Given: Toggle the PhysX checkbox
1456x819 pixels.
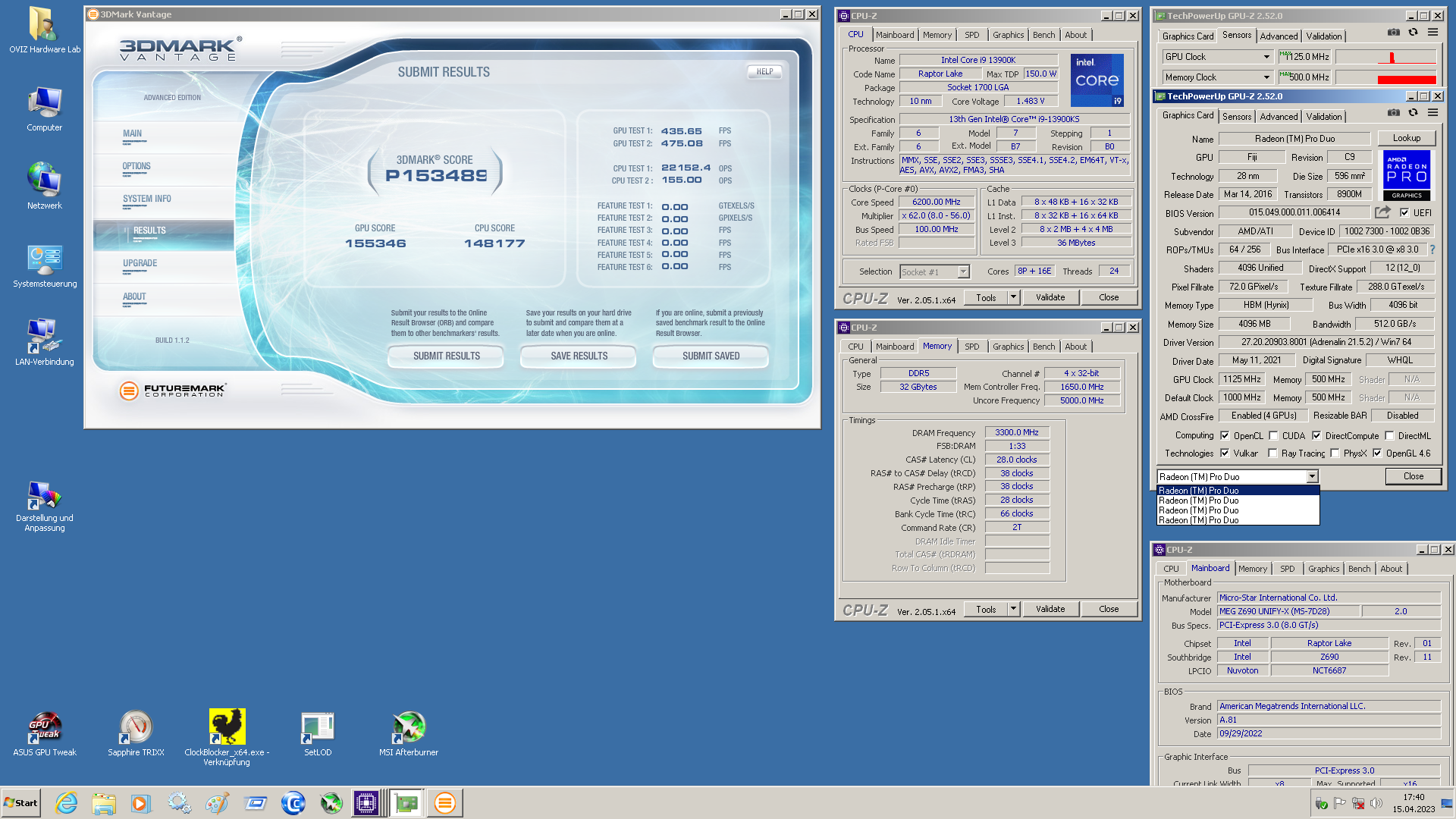Looking at the screenshot, I should pos(1335,453).
